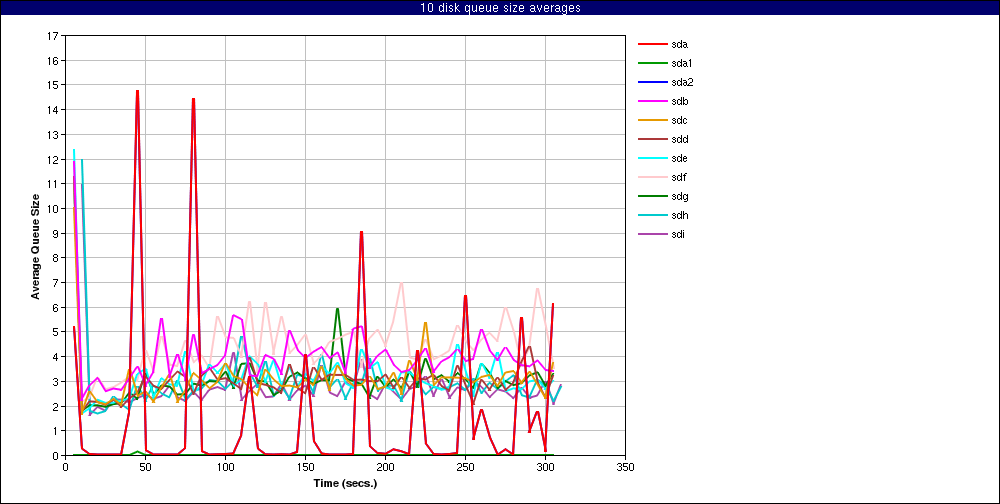
Task: Click the red sda legend line swatch
Action: click(x=652, y=44)
